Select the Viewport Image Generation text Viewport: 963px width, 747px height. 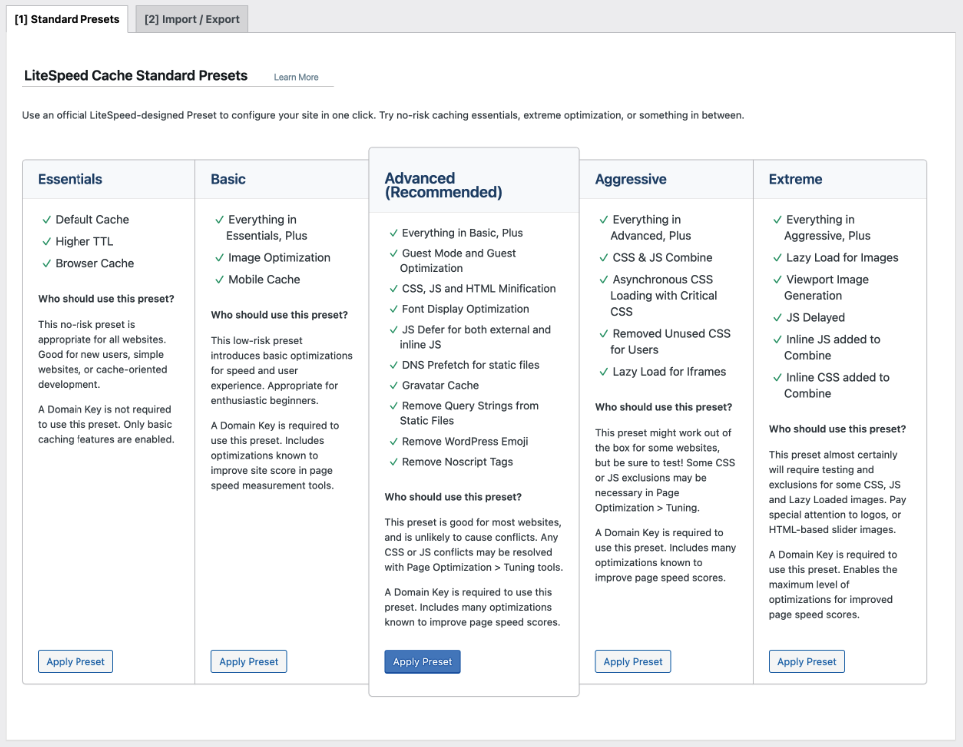[x=826, y=287]
